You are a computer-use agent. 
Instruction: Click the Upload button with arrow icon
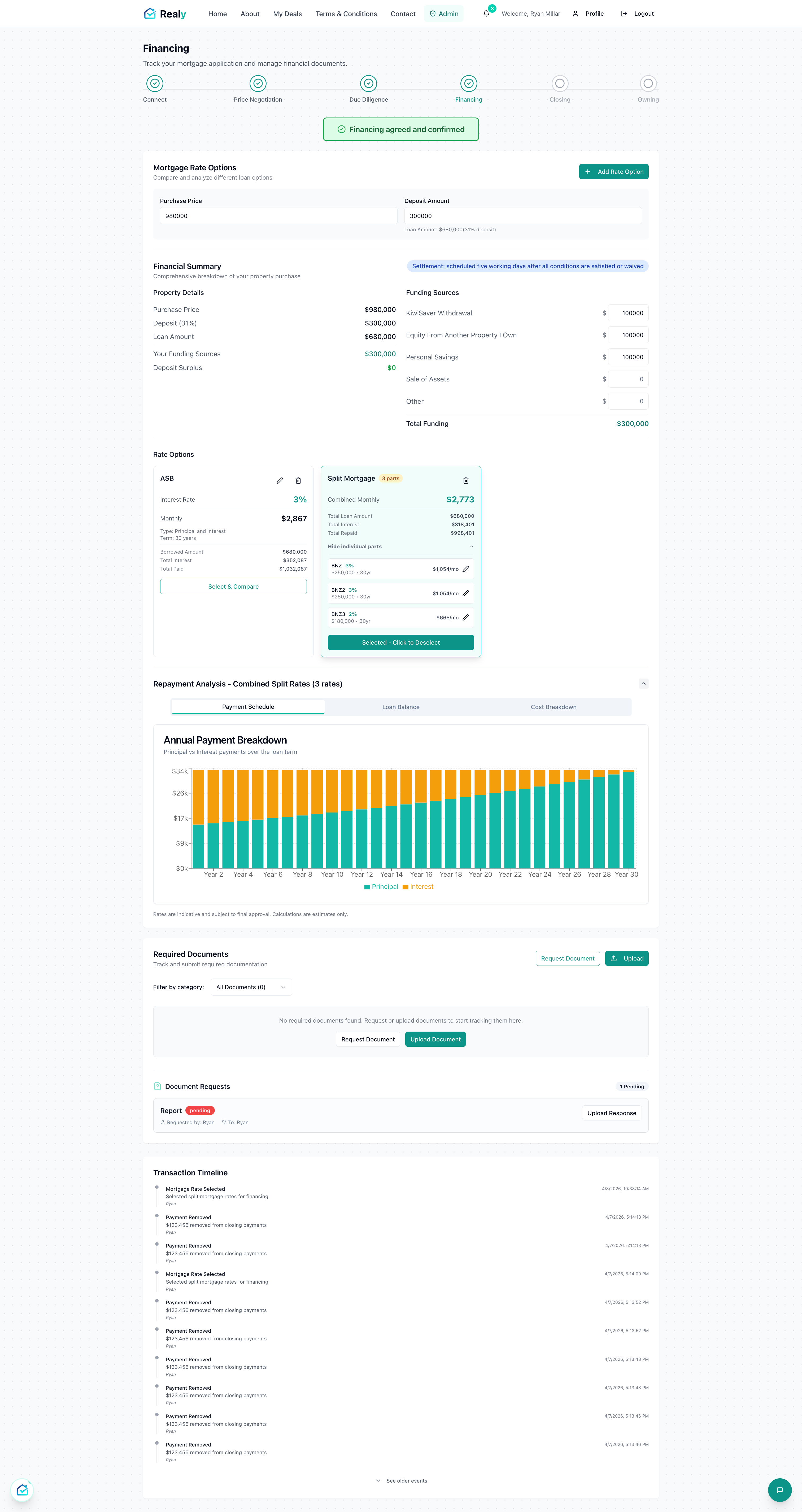[627, 958]
